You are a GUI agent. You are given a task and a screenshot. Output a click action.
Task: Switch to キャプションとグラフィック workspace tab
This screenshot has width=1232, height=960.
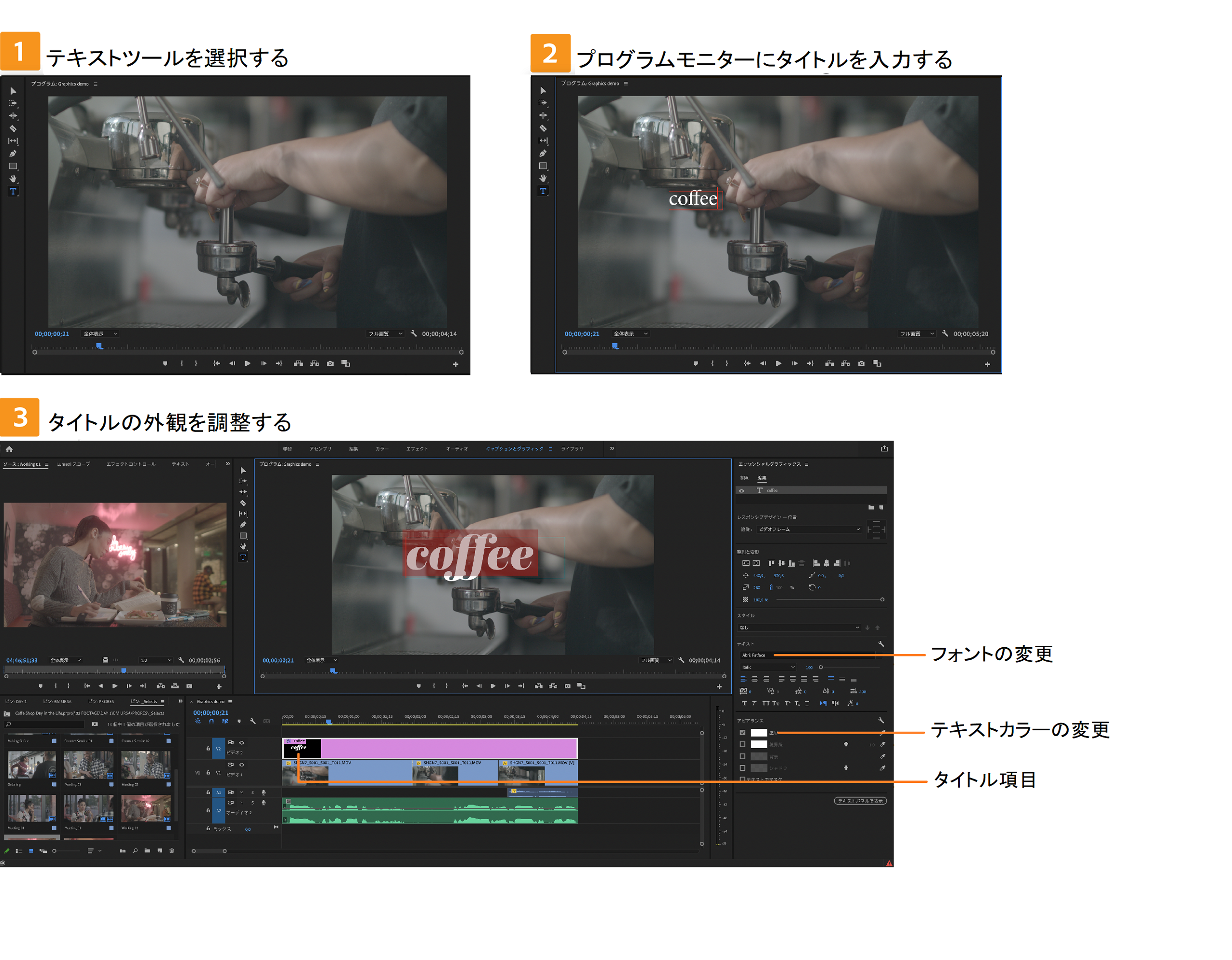click(514, 449)
